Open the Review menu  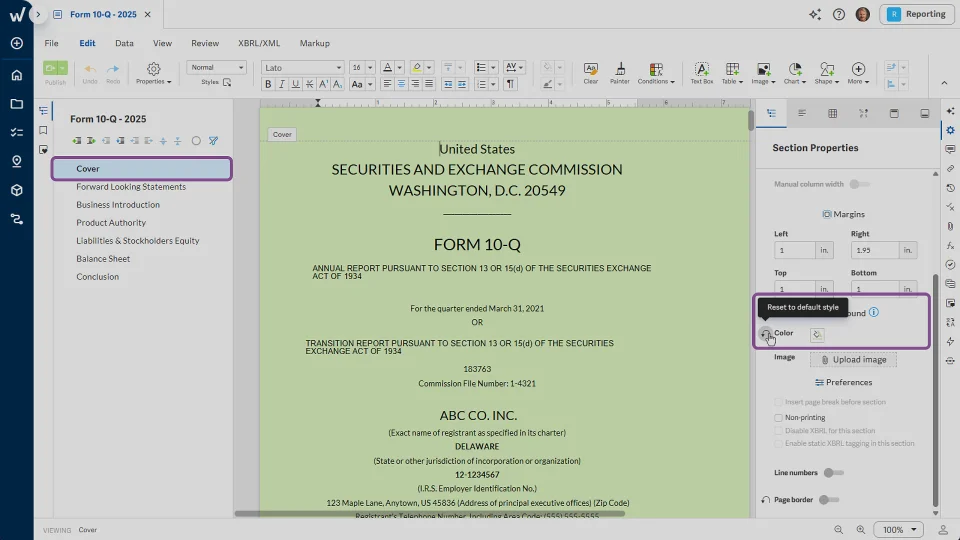pos(204,43)
